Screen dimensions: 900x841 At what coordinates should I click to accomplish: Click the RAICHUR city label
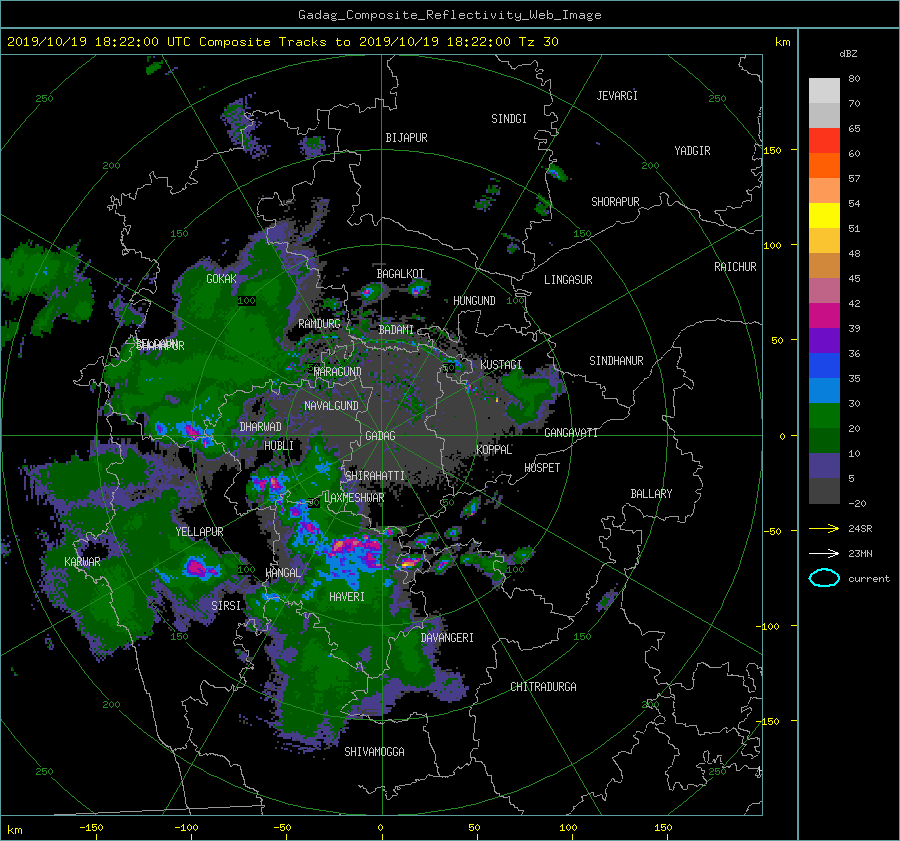tap(735, 267)
